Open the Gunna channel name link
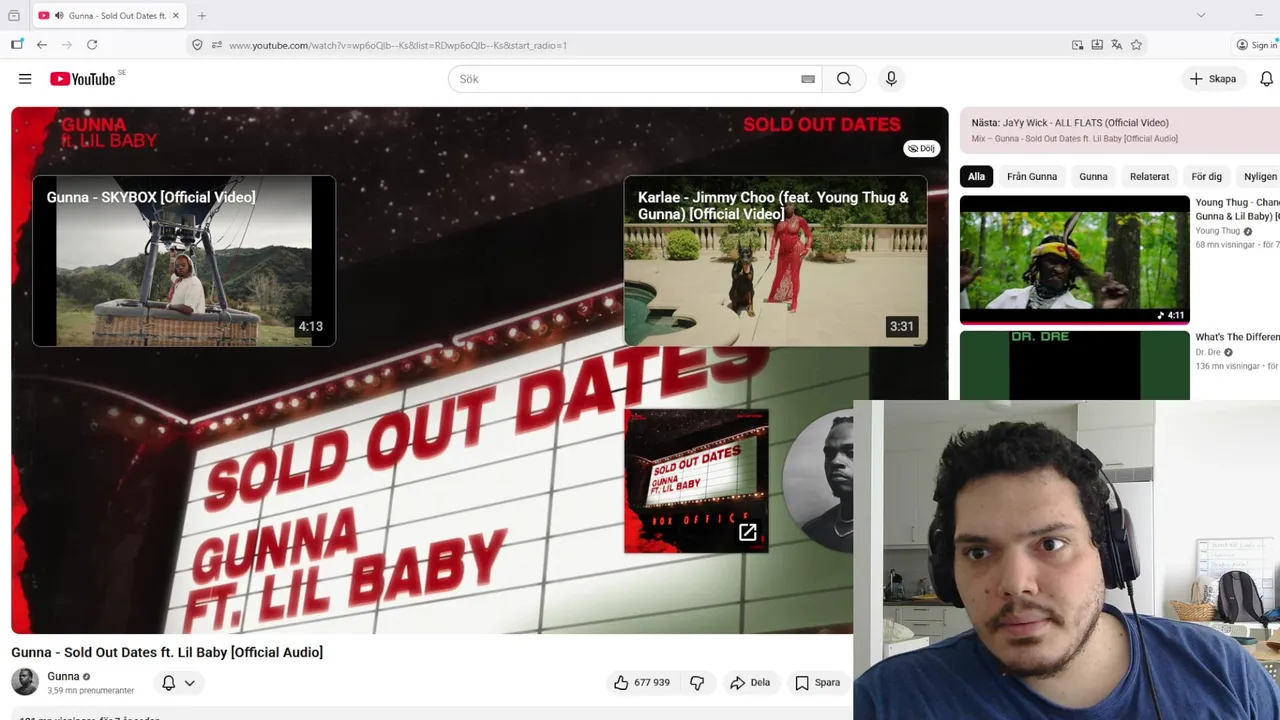The height and width of the screenshot is (720, 1280). pos(63,676)
